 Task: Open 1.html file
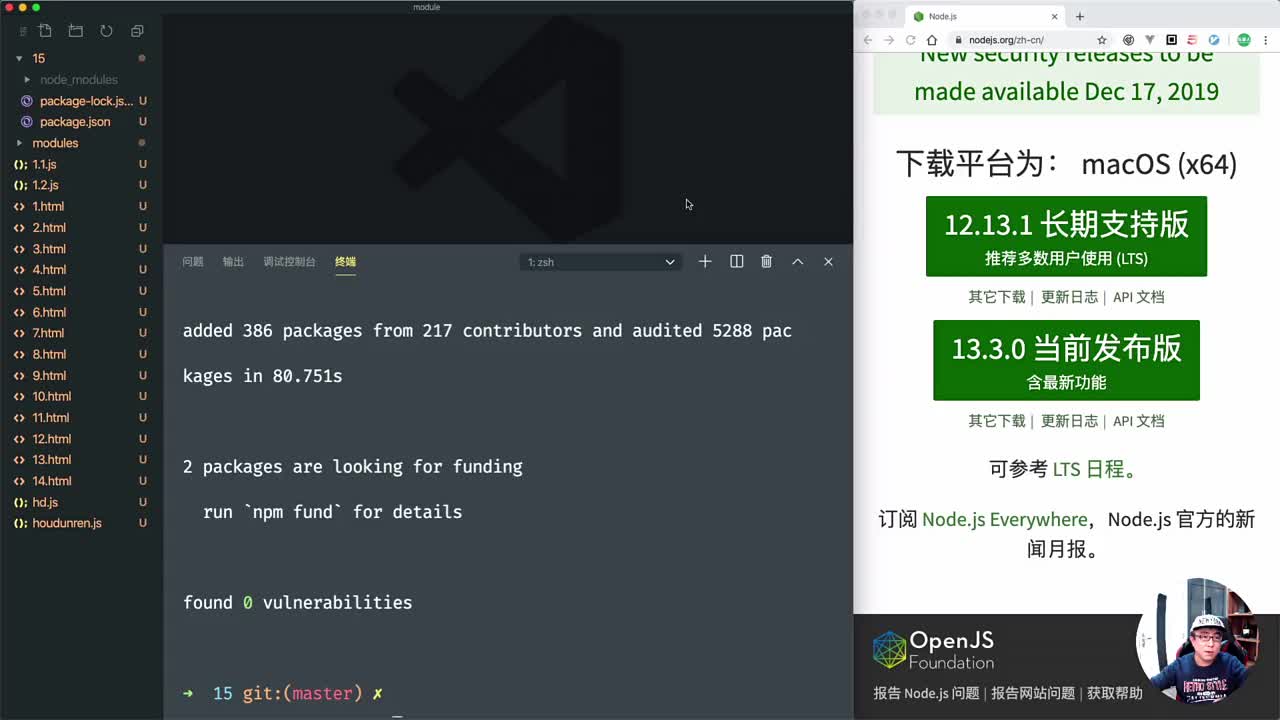pyautogui.click(x=82, y=206)
